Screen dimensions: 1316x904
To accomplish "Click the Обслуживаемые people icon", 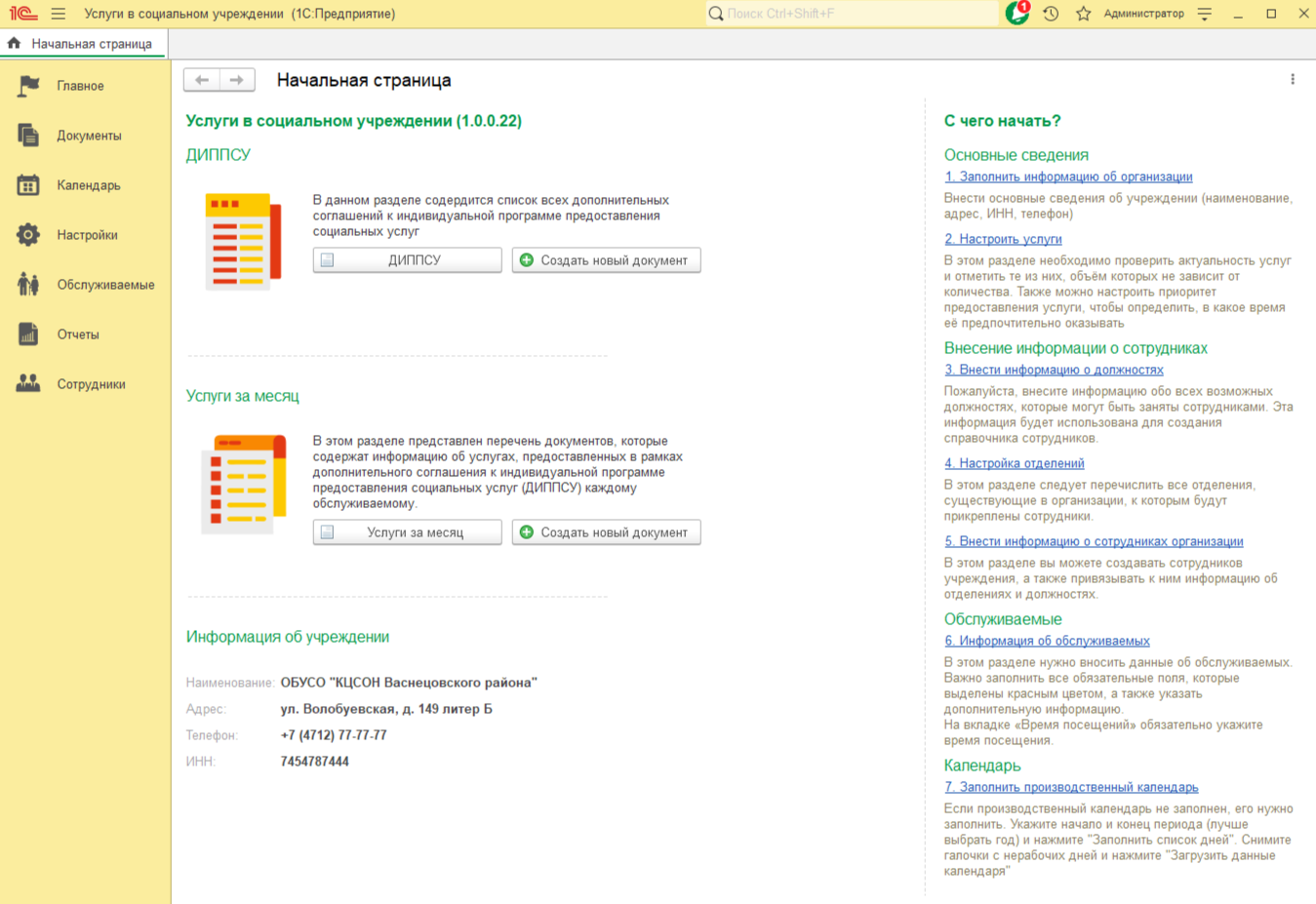I will click(28, 285).
